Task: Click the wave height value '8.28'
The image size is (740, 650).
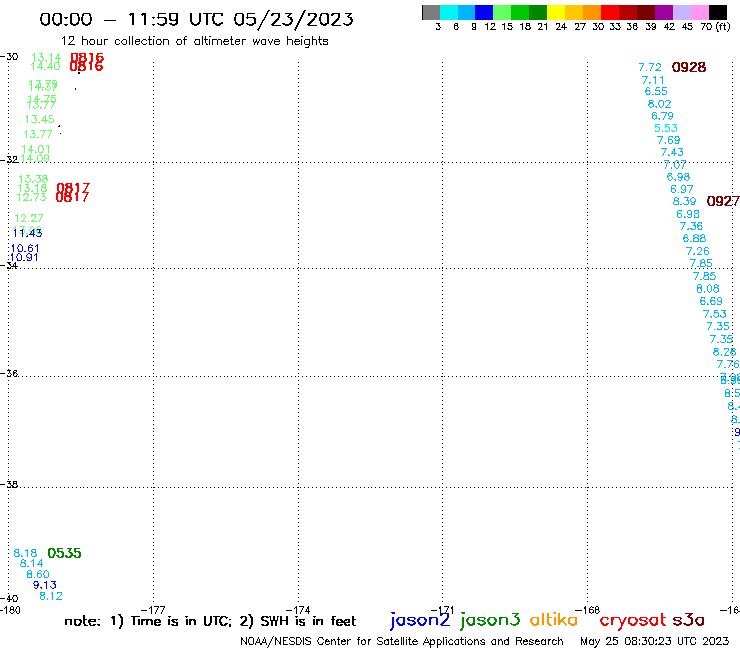Action: 724,352
